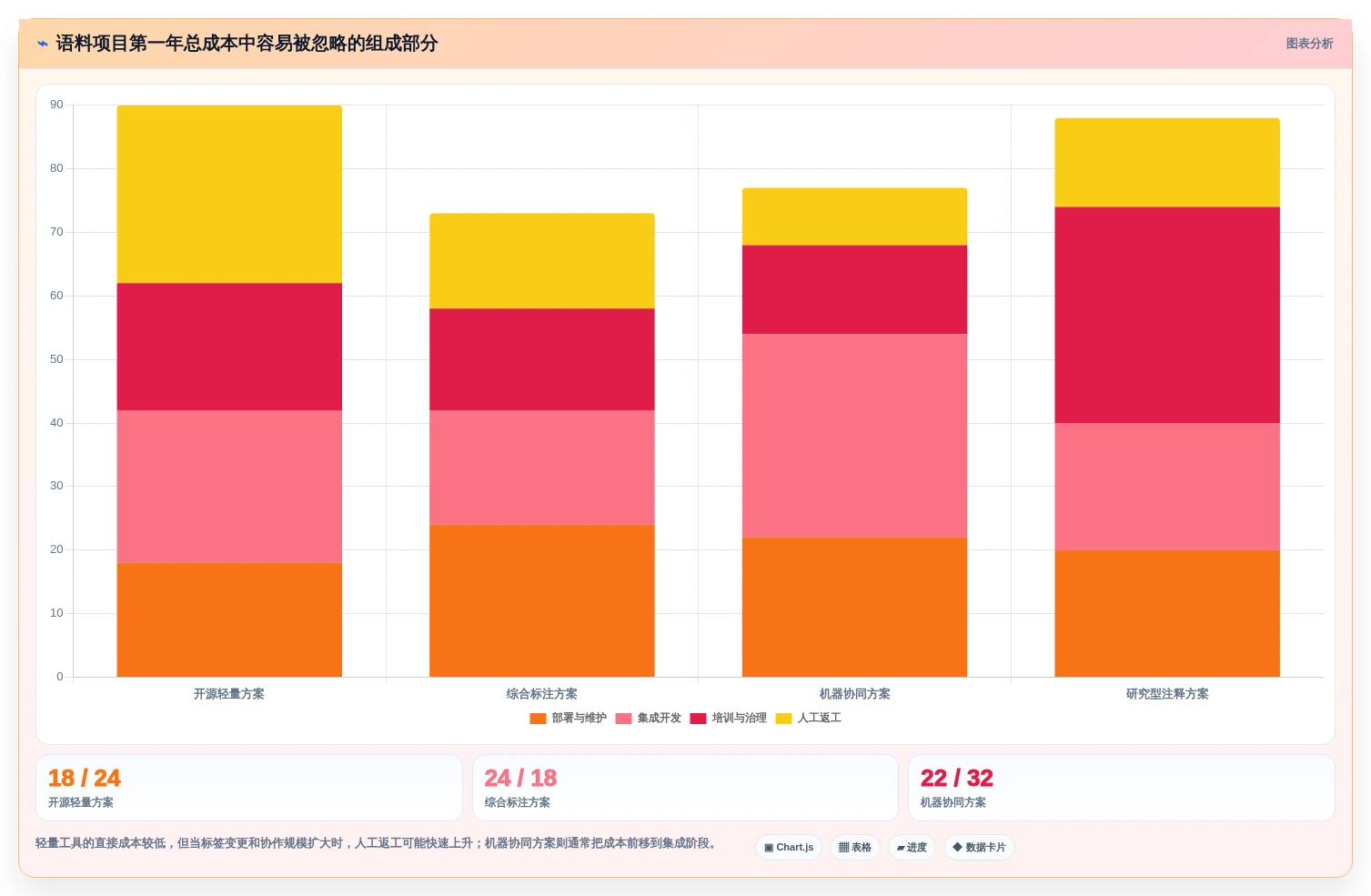The image size is (1371, 896).
Task: Open the 24 / 18 综合标注方案 card
Action: click(685, 788)
